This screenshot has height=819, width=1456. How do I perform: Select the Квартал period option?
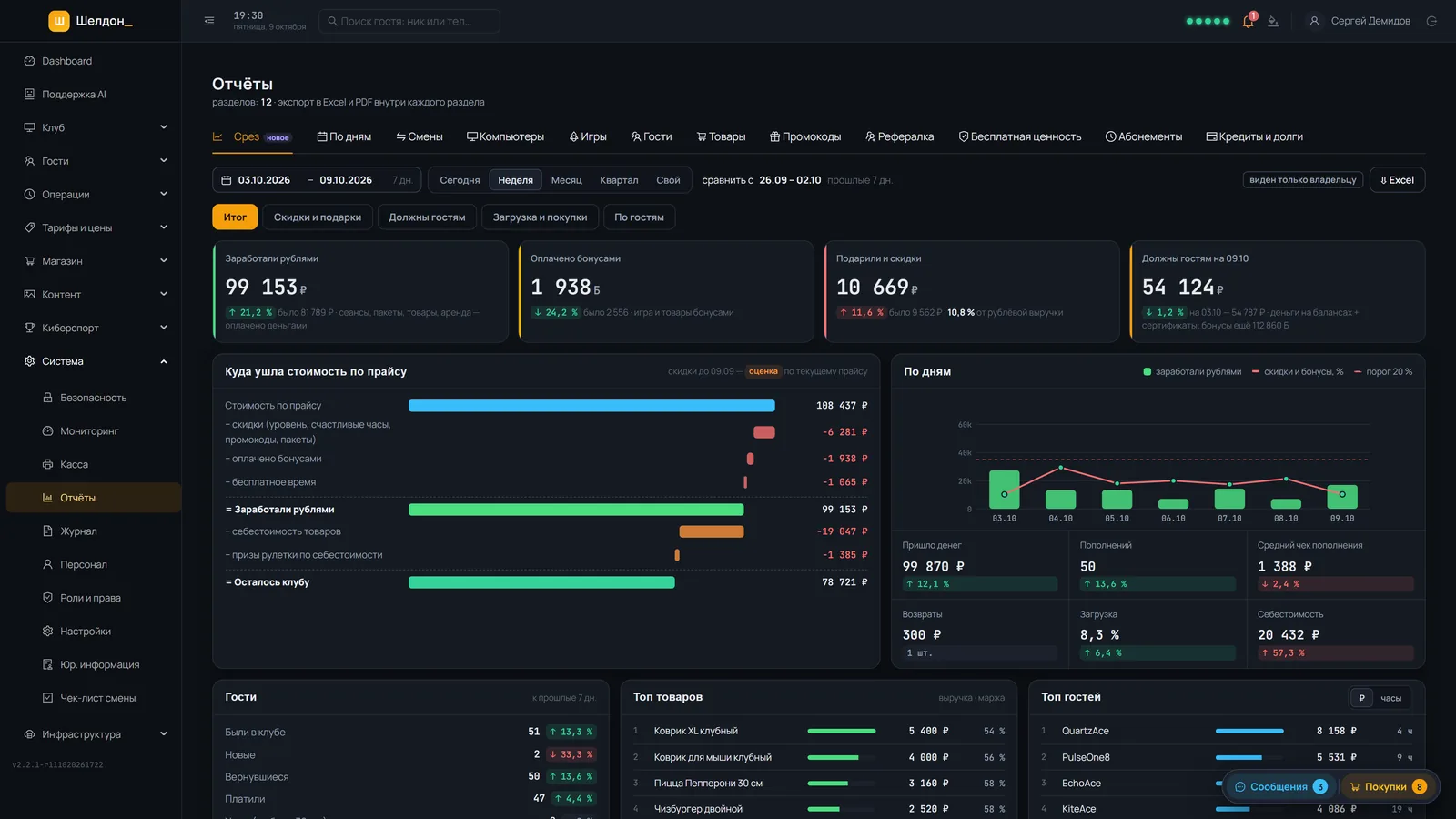point(619,180)
